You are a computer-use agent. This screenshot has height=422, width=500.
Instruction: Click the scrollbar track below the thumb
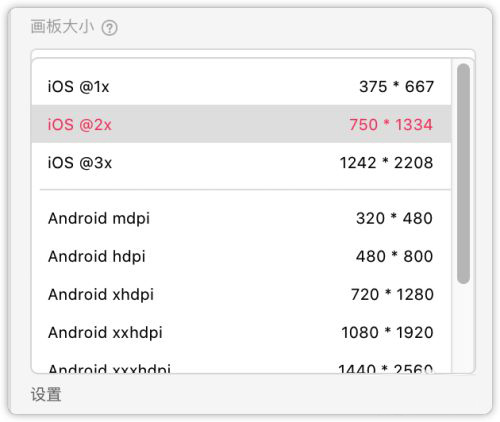click(x=463, y=328)
